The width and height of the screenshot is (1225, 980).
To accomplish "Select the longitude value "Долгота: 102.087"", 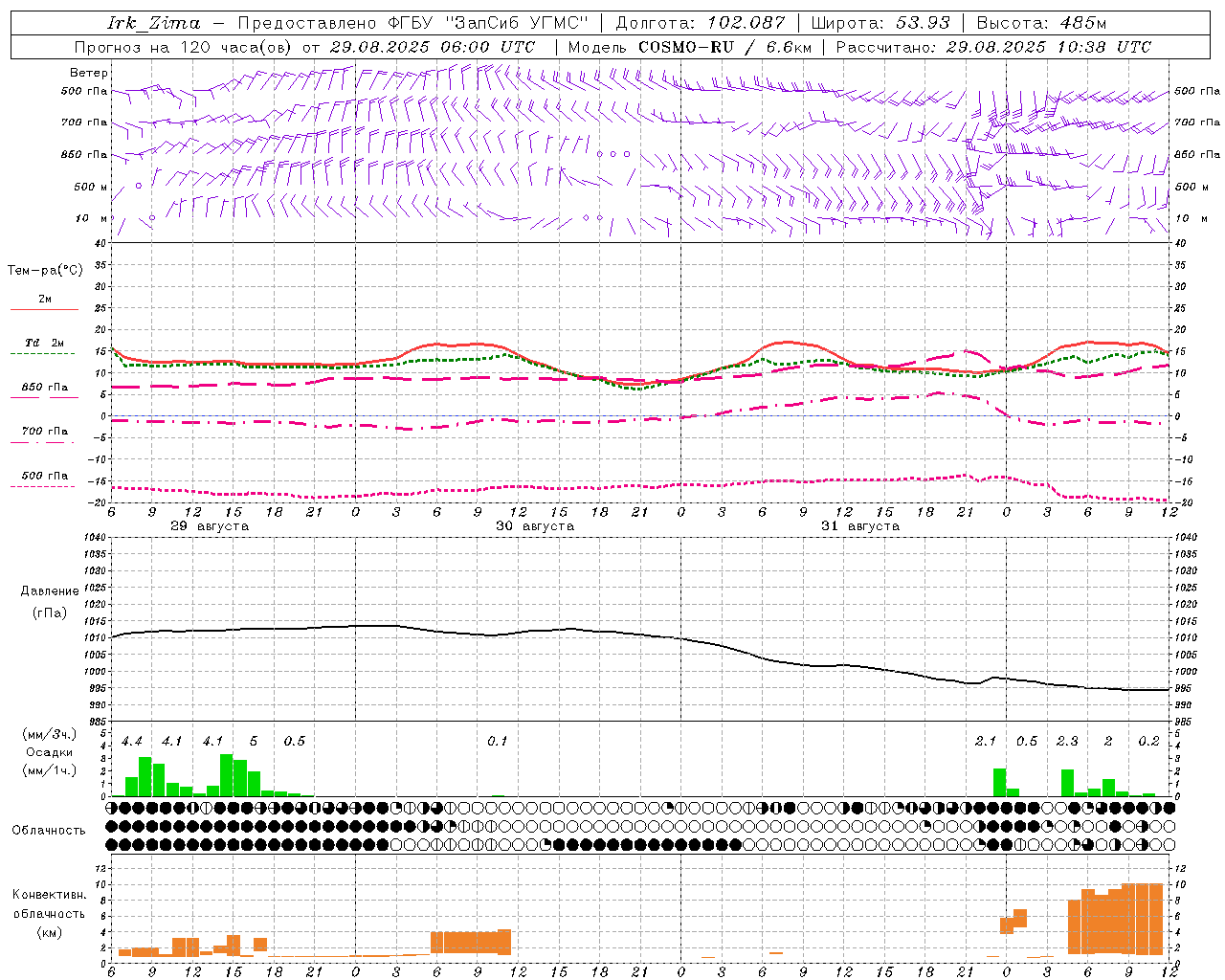I will [701, 23].
